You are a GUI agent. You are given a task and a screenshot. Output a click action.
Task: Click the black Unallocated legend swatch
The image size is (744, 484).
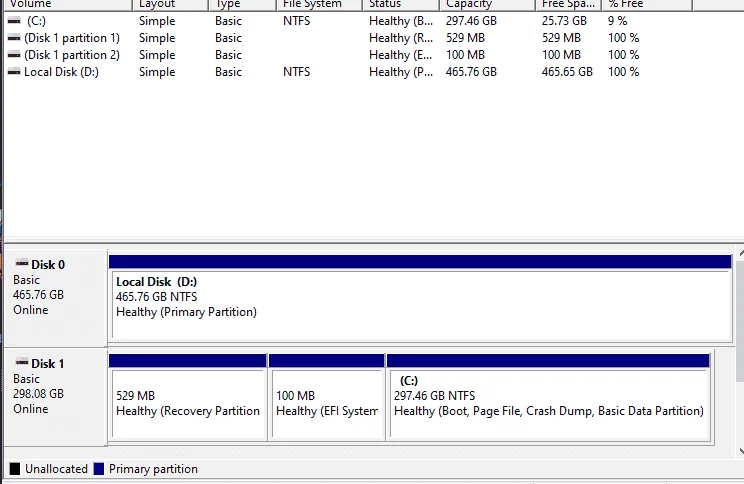click(15, 469)
